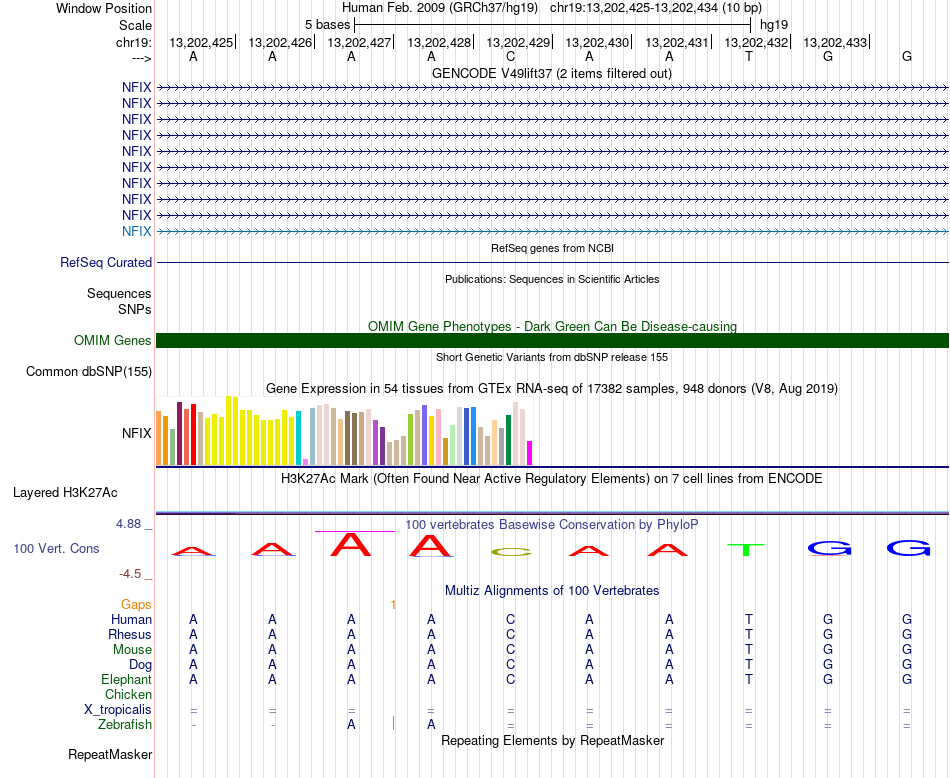Screen dimensions: 950x778
Task: Open the light-blue NFIX transcript label
Action: coord(136,231)
